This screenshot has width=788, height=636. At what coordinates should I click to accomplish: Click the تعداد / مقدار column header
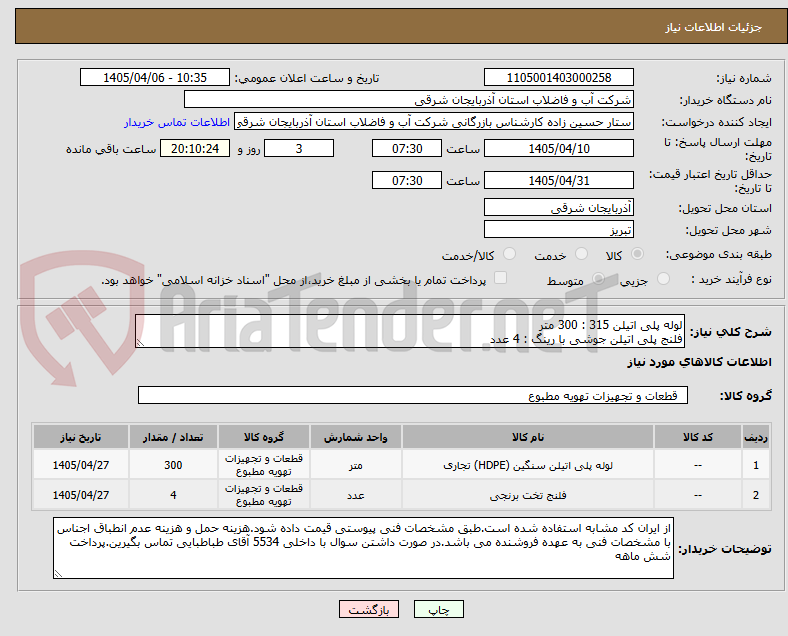[173, 437]
